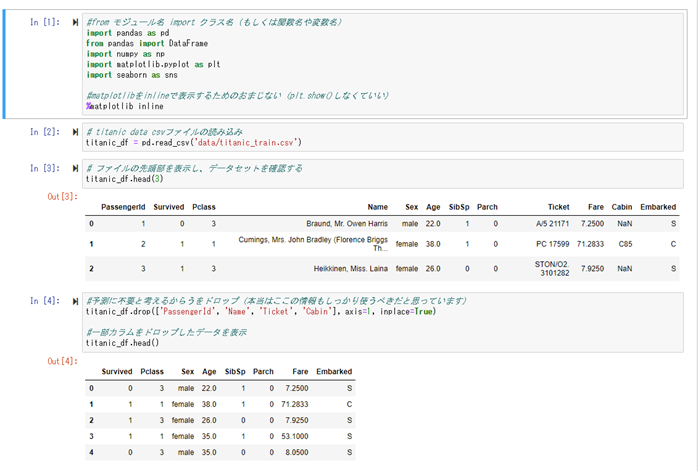Viewport: 698px width, 471px height.
Task: Click Survived column header in Out[3] table
Action: [169, 207]
